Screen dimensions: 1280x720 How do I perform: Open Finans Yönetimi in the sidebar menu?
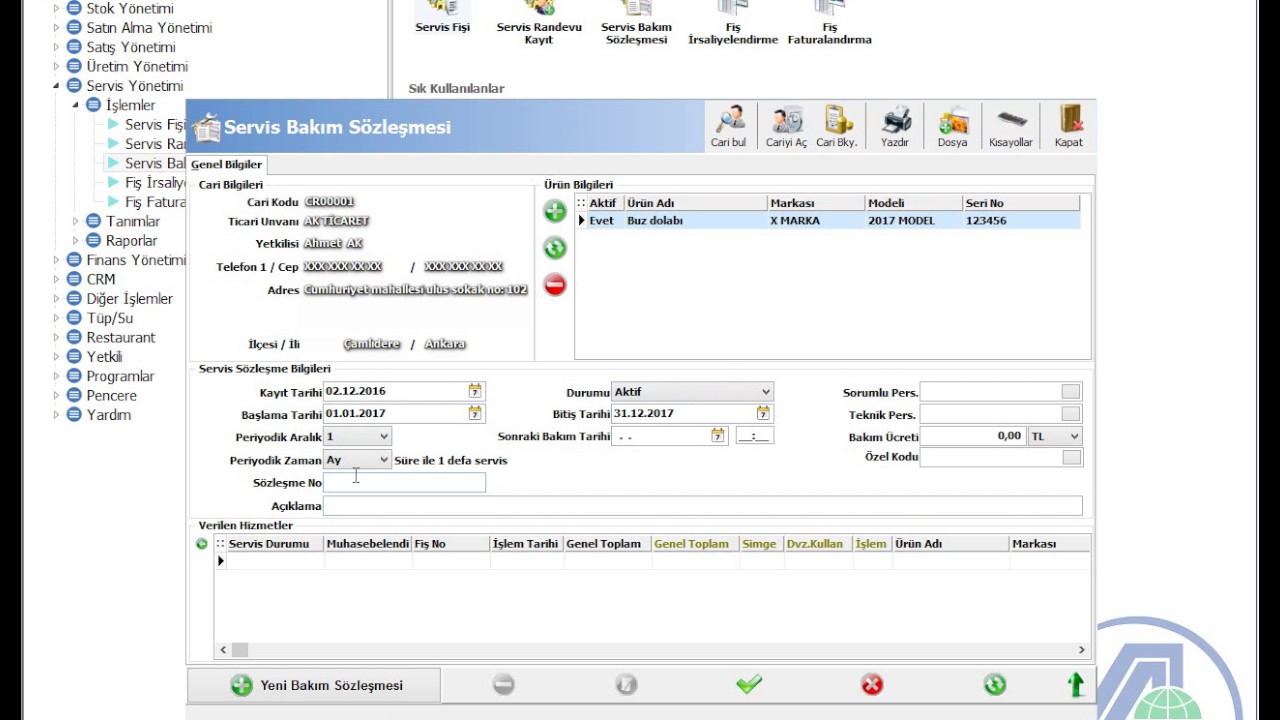tap(135, 260)
